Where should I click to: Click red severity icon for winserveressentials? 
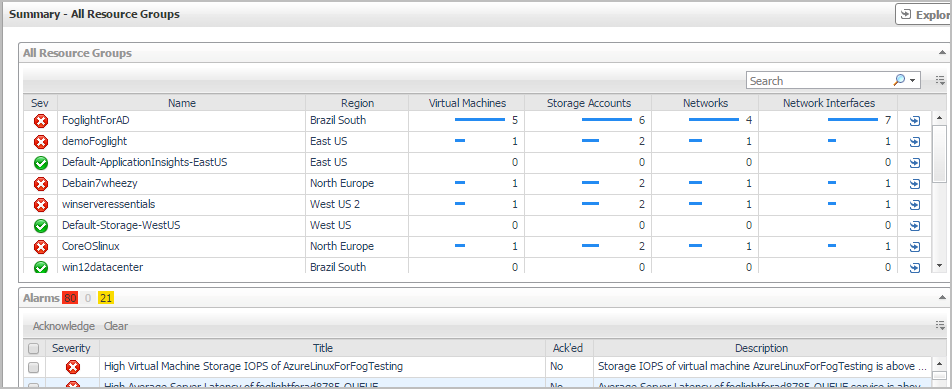click(x=41, y=205)
